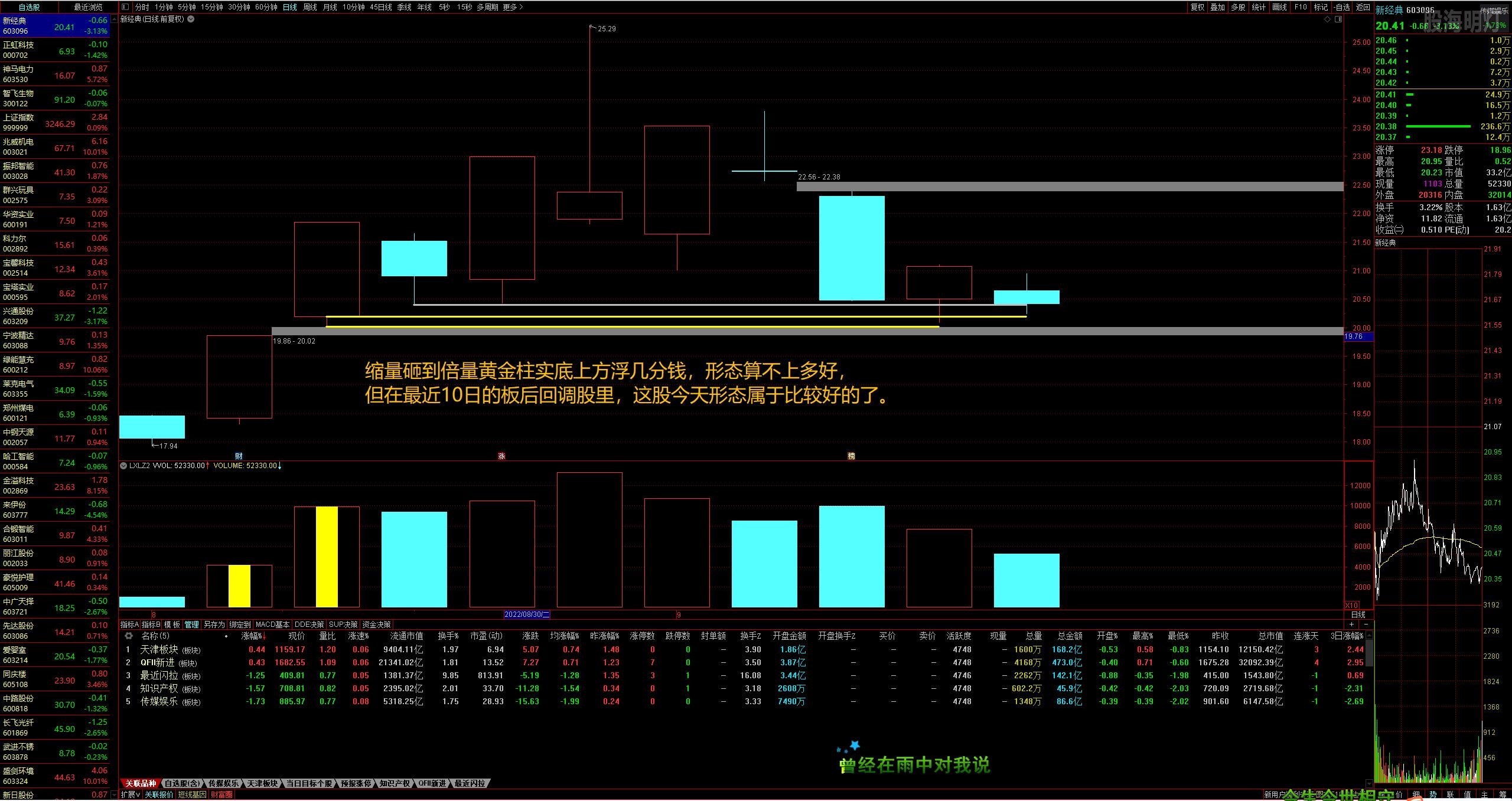Click the 指标B tab
This screenshot has height=801, width=1512.
click(151, 625)
